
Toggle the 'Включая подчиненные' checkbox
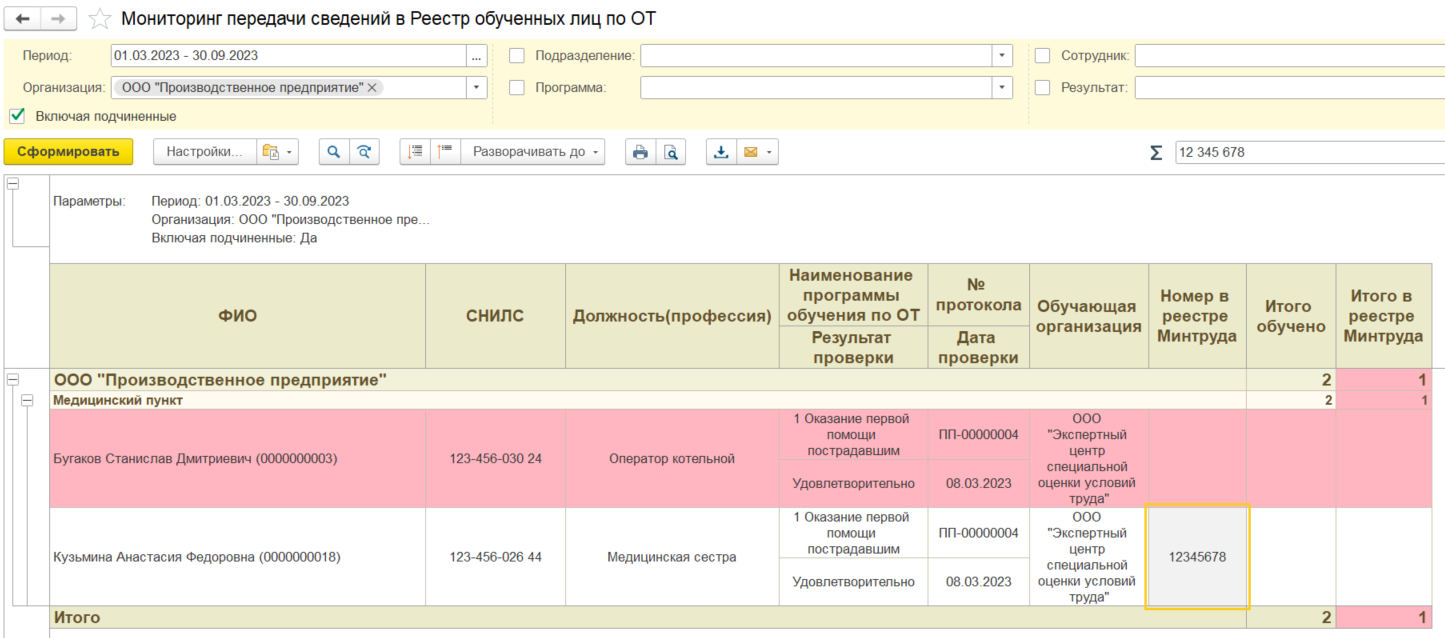coord(17,116)
